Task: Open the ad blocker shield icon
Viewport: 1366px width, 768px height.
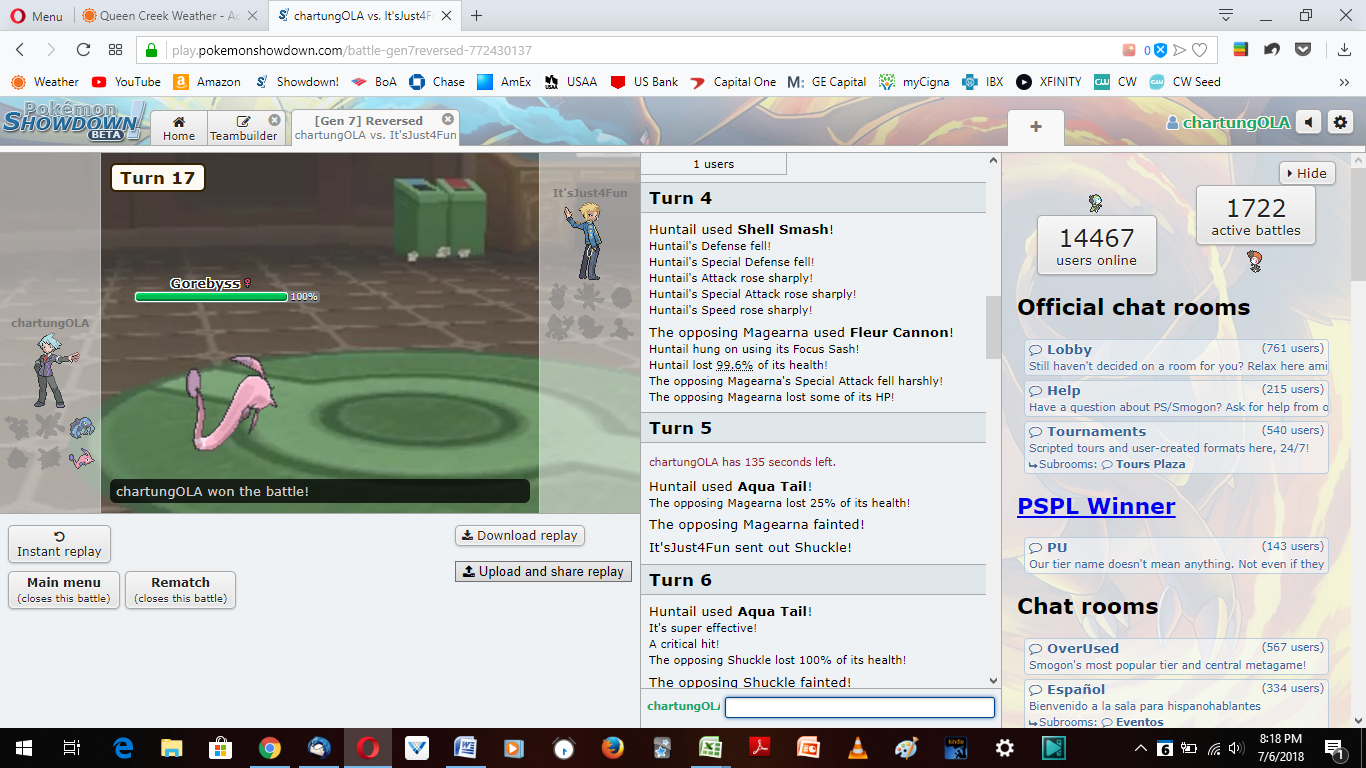Action: click(1160, 50)
